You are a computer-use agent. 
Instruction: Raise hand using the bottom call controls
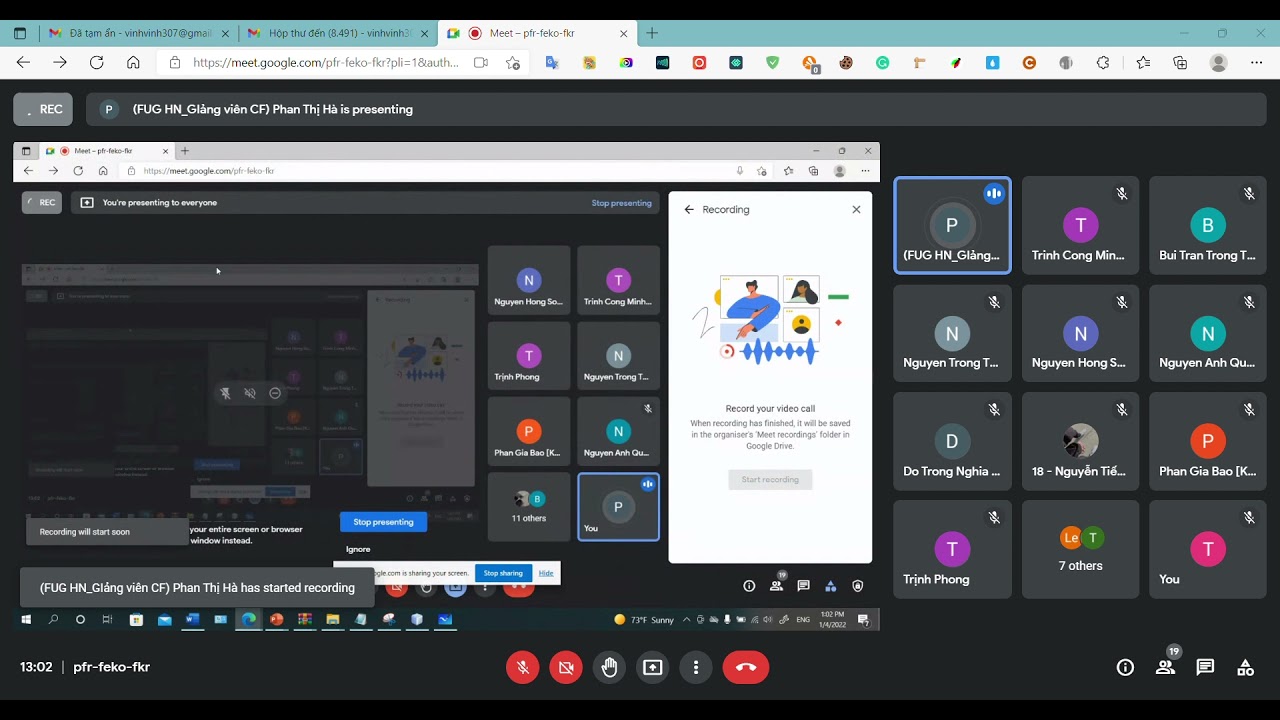point(609,667)
